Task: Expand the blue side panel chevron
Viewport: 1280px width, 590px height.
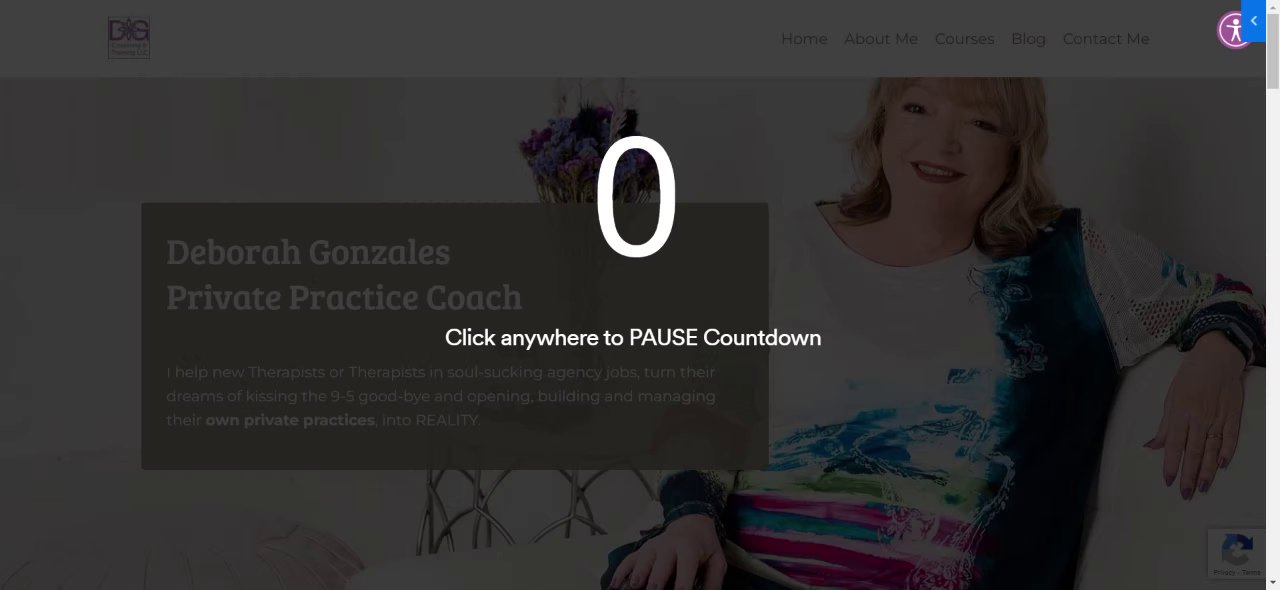Action: coord(1254,21)
